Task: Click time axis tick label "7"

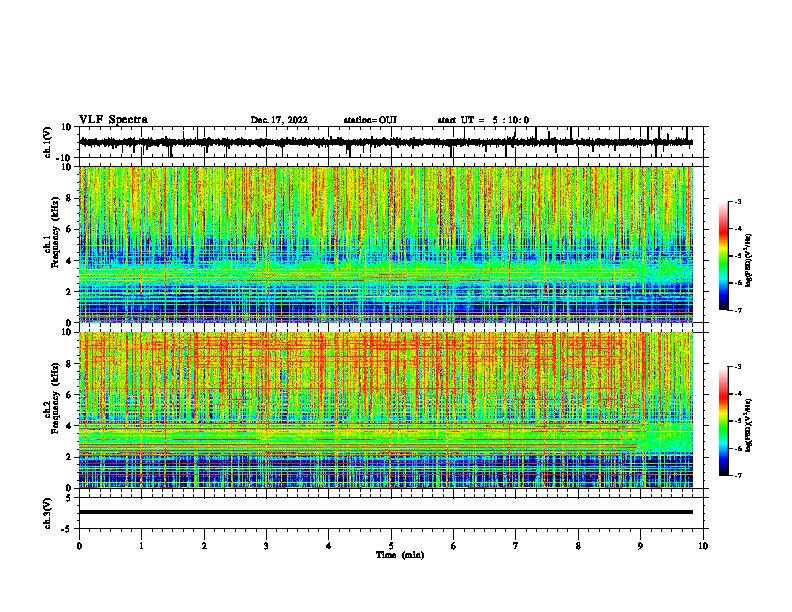Action: click(516, 546)
